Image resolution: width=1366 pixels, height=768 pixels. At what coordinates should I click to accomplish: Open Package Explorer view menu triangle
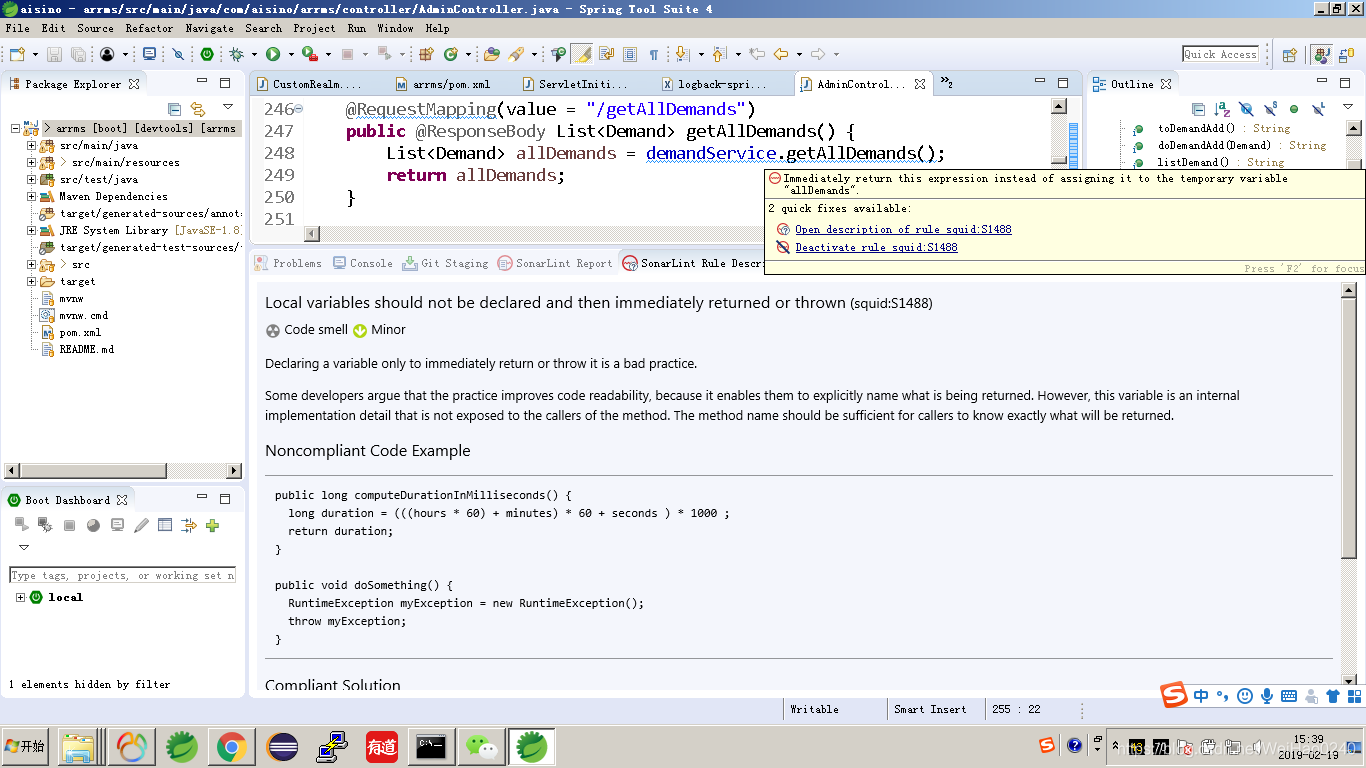(x=228, y=107)
